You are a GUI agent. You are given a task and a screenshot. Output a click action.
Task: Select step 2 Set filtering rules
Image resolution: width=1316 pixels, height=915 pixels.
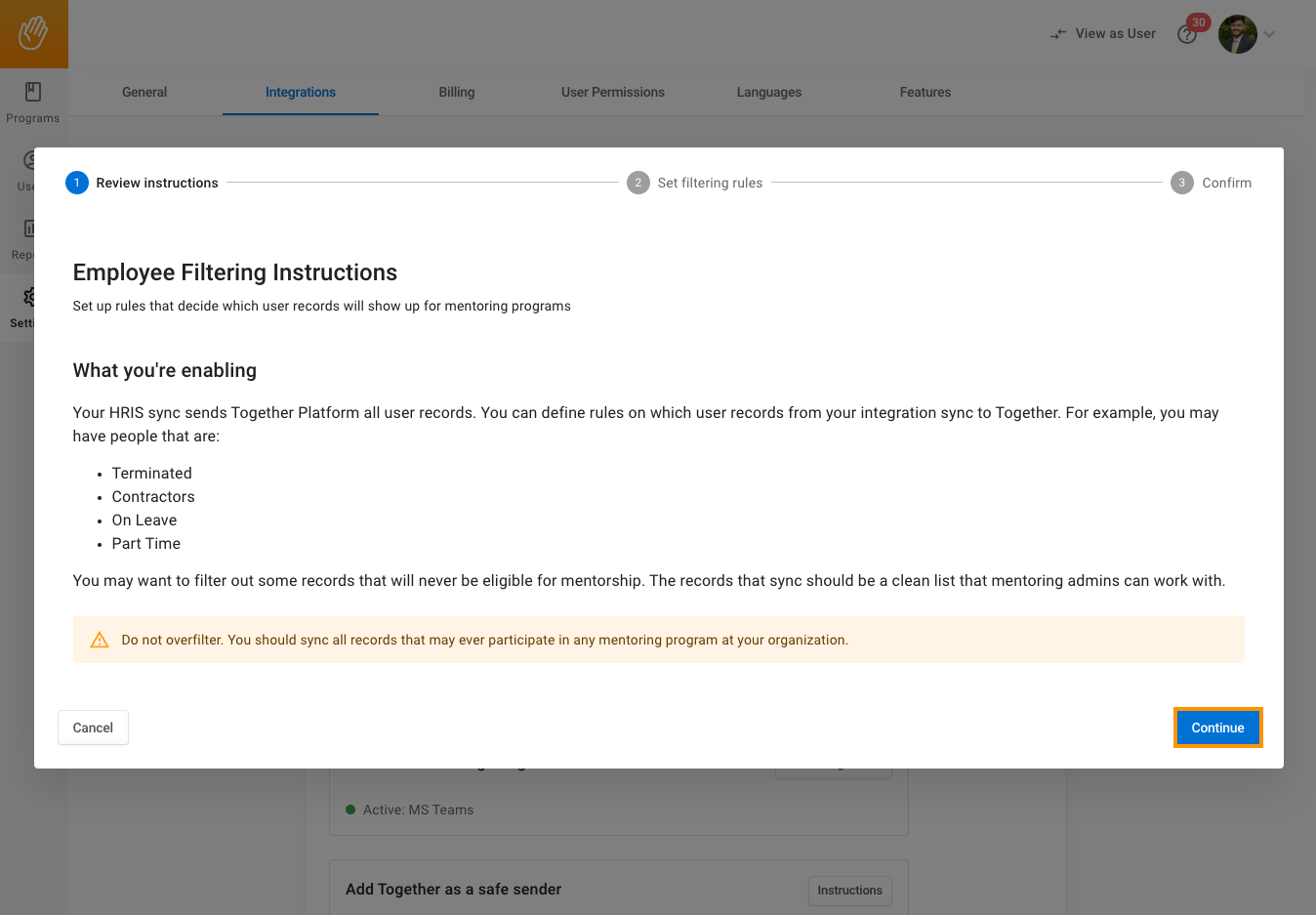pos(695,183)
